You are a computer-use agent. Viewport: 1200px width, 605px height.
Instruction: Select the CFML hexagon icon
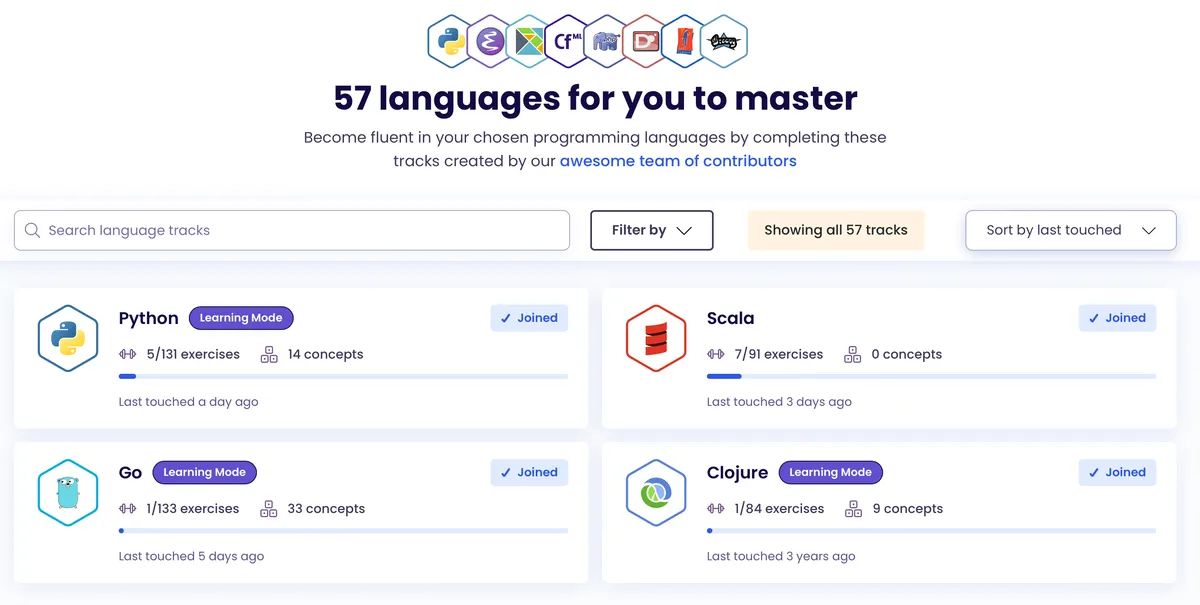567,41
